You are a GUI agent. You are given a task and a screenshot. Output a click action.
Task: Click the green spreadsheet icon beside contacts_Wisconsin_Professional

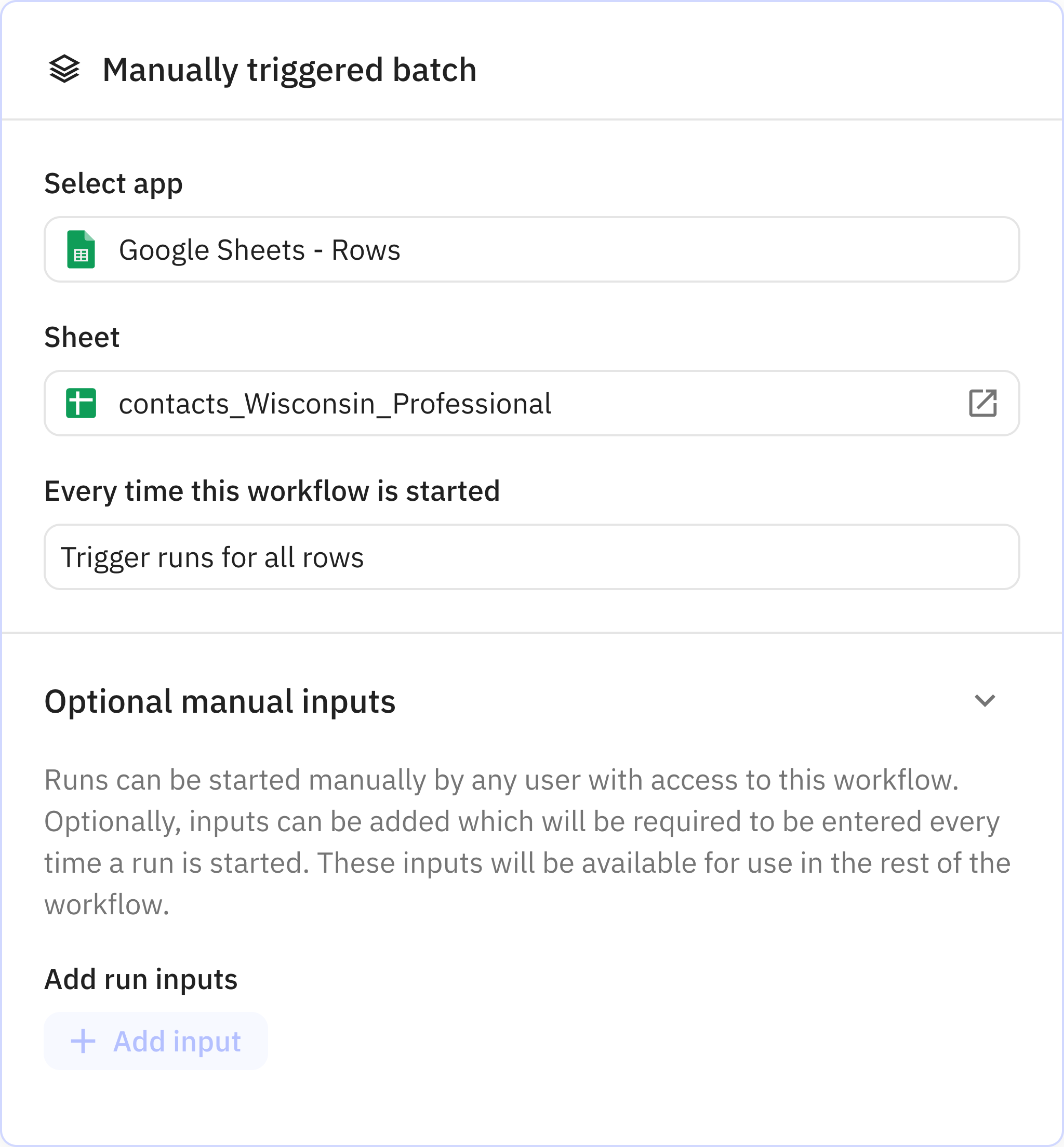(81, 403)
